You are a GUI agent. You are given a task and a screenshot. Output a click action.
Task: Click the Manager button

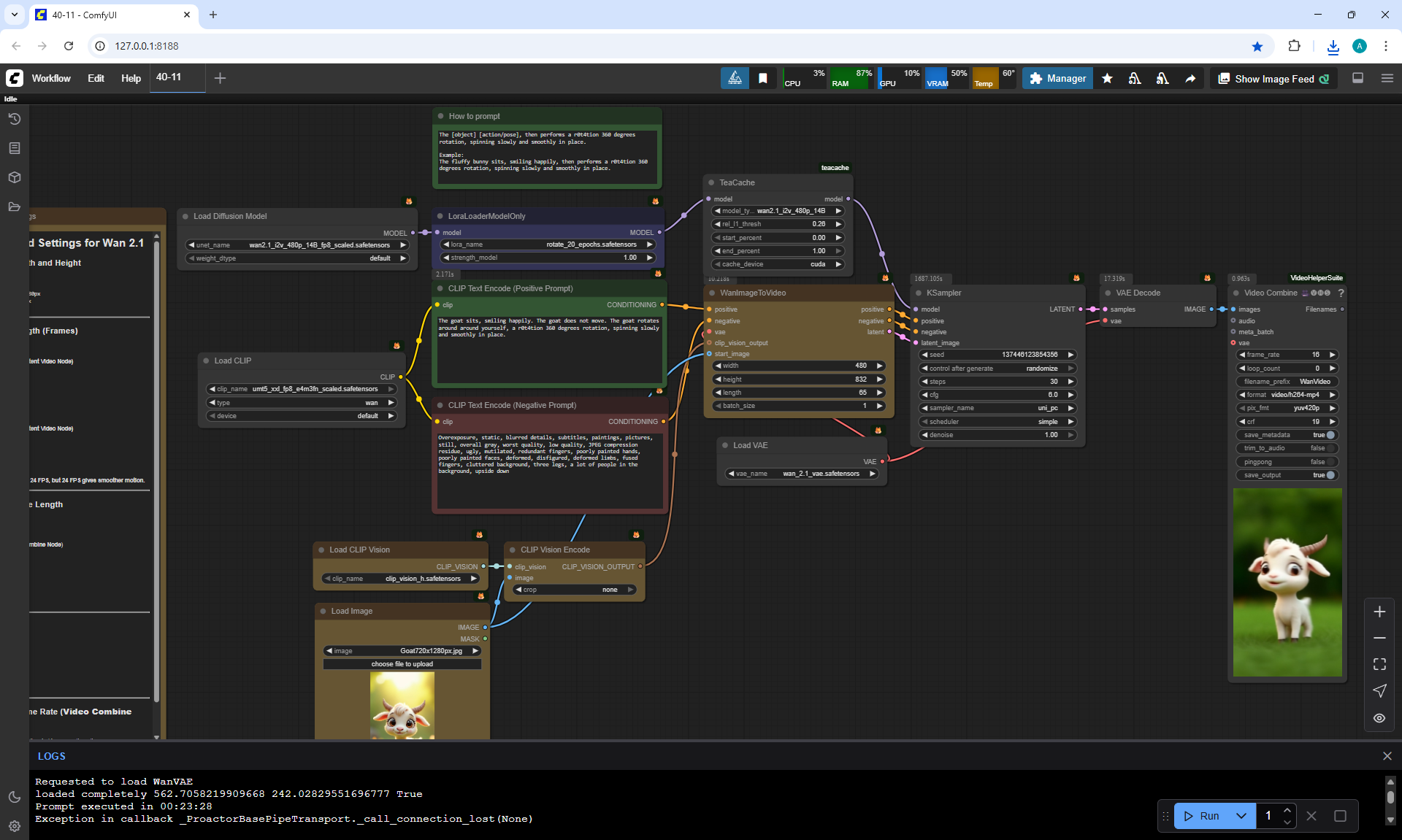coord(1057,78)
